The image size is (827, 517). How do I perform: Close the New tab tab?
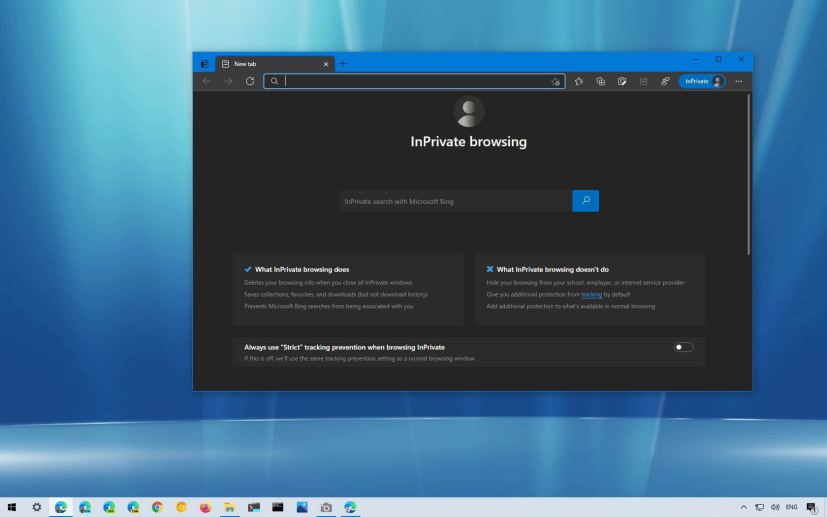326,64
